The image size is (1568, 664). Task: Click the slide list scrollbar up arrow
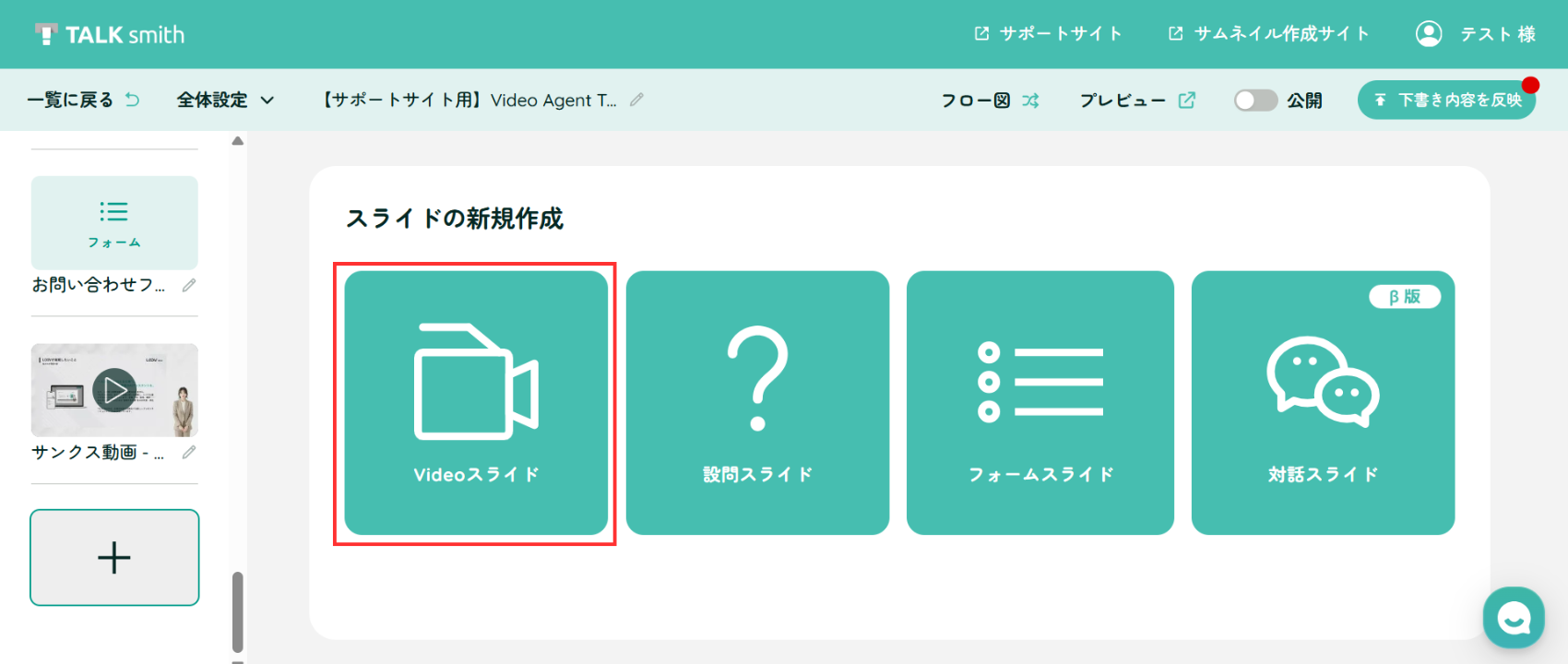click(x=238, y=141)
